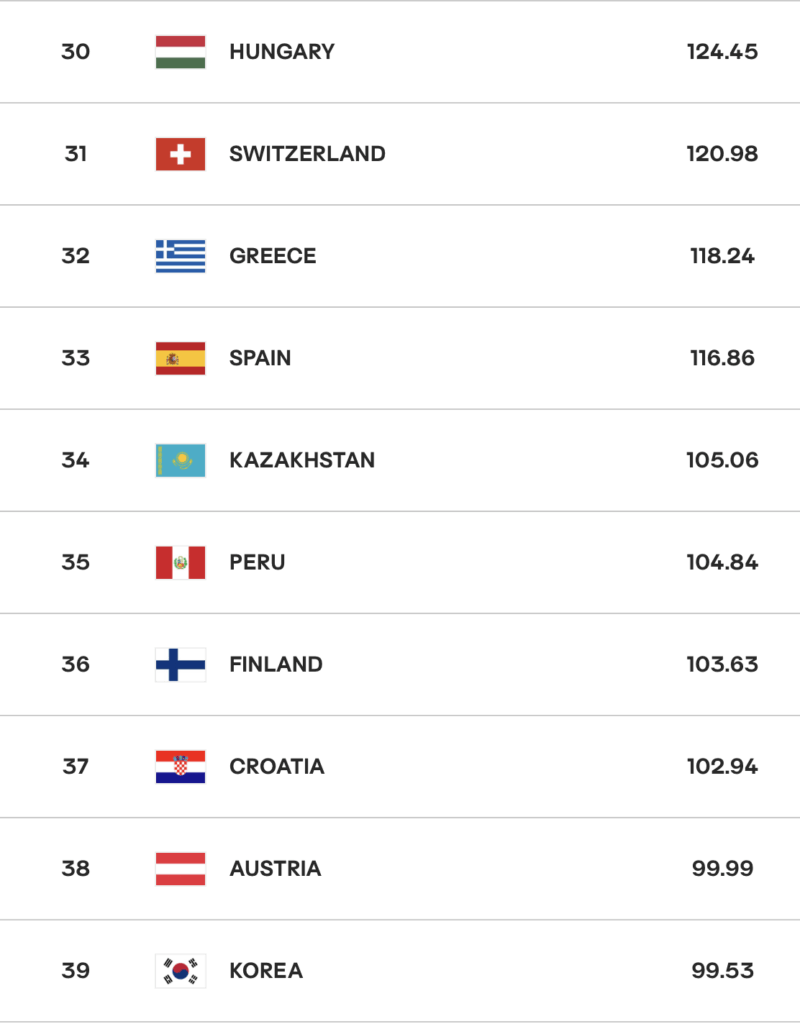
Task: Select the Greece flag icon
Action: (x=180, y=256)
